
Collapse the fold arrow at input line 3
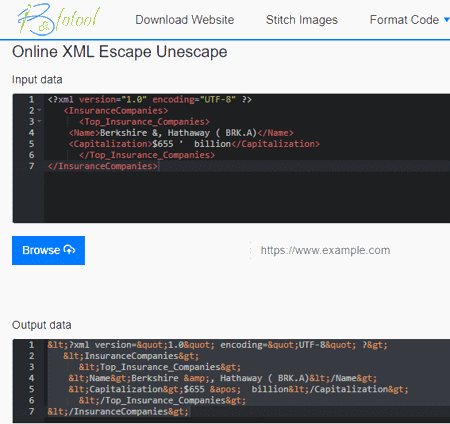pos(39,121)
